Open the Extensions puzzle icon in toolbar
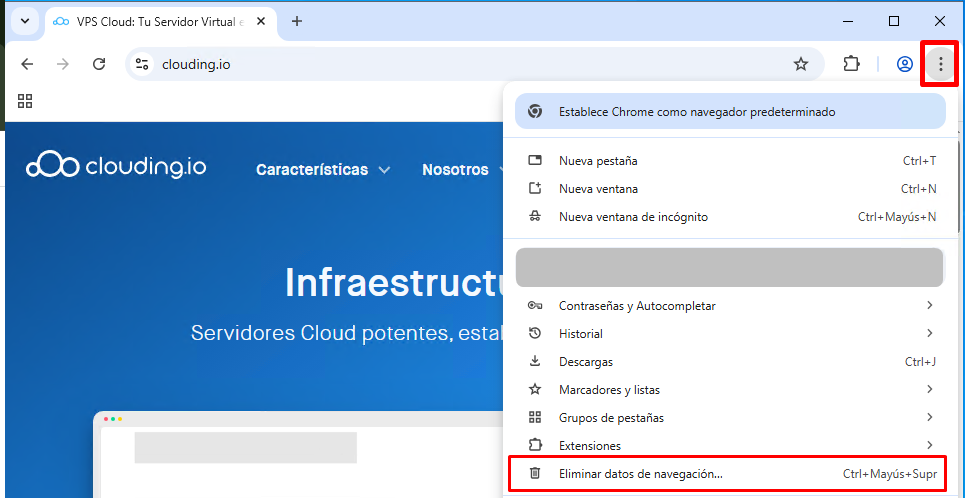 tap(851, 64)
